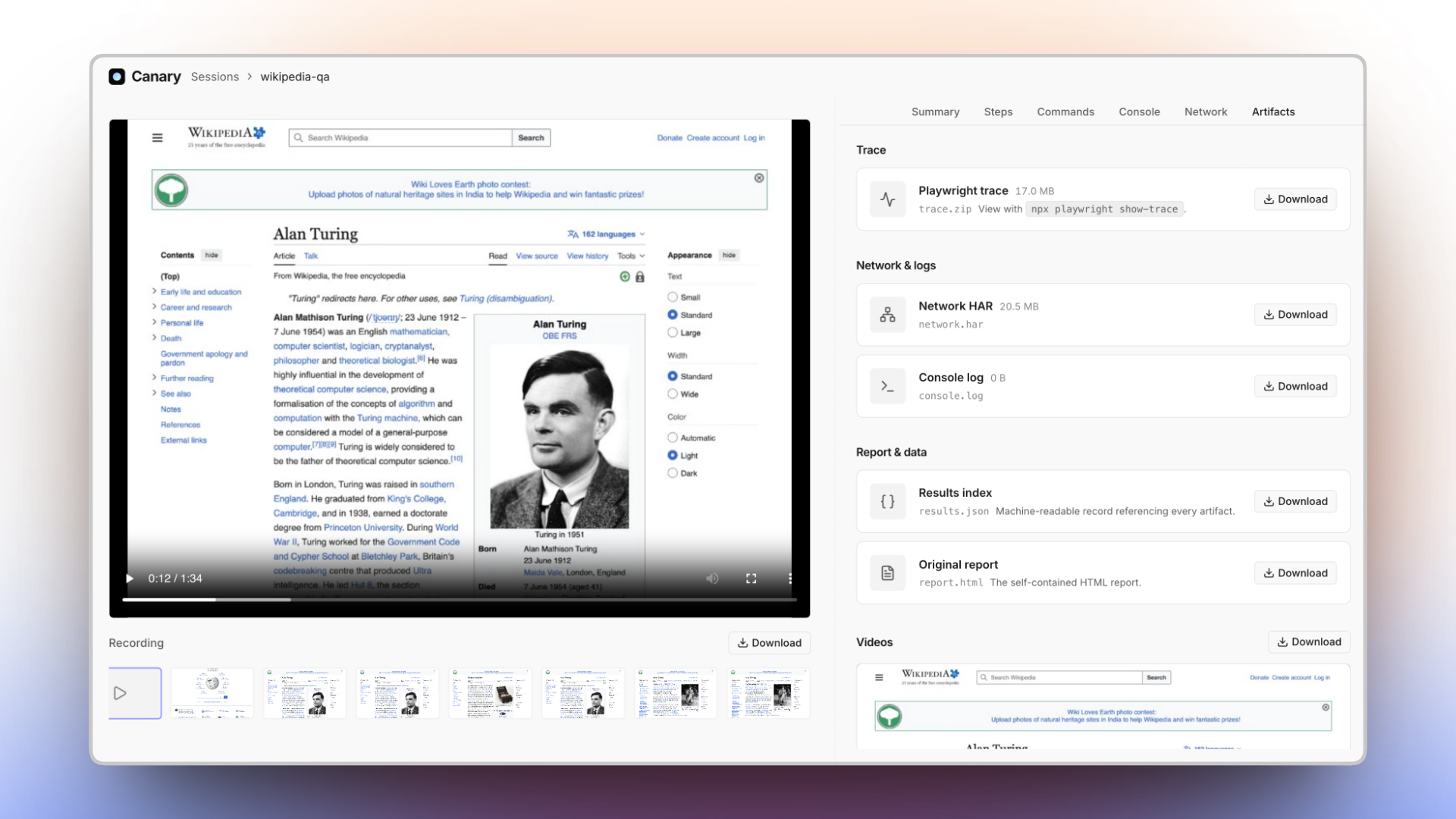1456x819 pixels.
Task: Click the Results index braces icon
Action: click(888, 501)
